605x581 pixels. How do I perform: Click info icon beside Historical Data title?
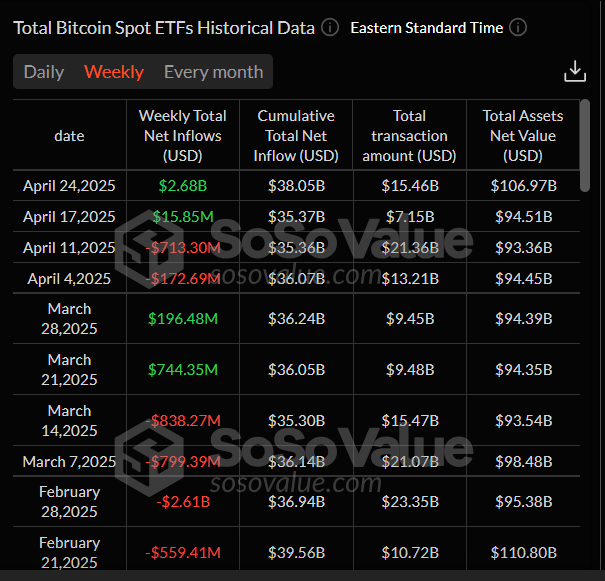330,28
